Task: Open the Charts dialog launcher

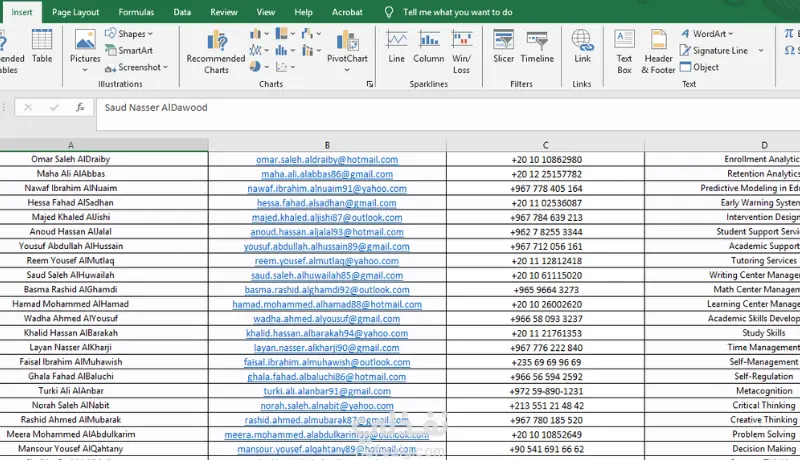Action: point(369,84)
